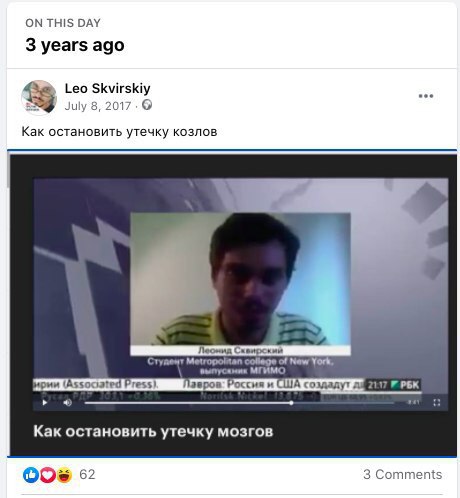Click Leo Skvirskiy's profile avatar
This screenshot has height=498, width=460.
[39, 97]
